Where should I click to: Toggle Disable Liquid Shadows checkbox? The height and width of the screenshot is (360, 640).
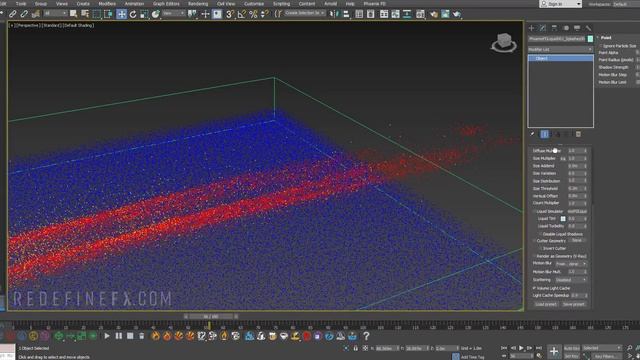tap(540, 234)
